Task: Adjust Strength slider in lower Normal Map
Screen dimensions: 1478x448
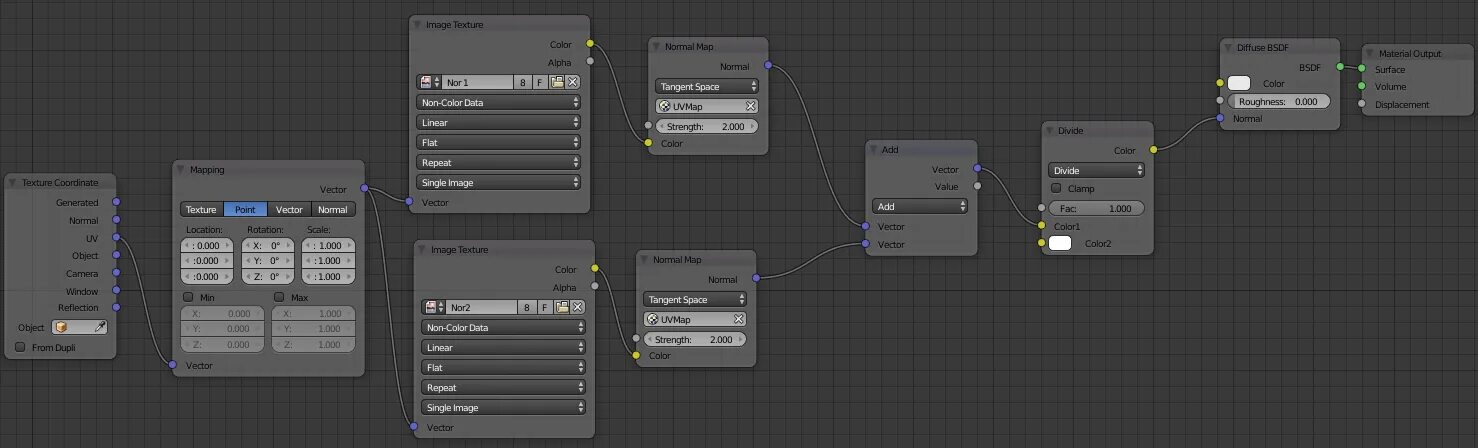Action: pyautogui.click(x=695, y=339)
